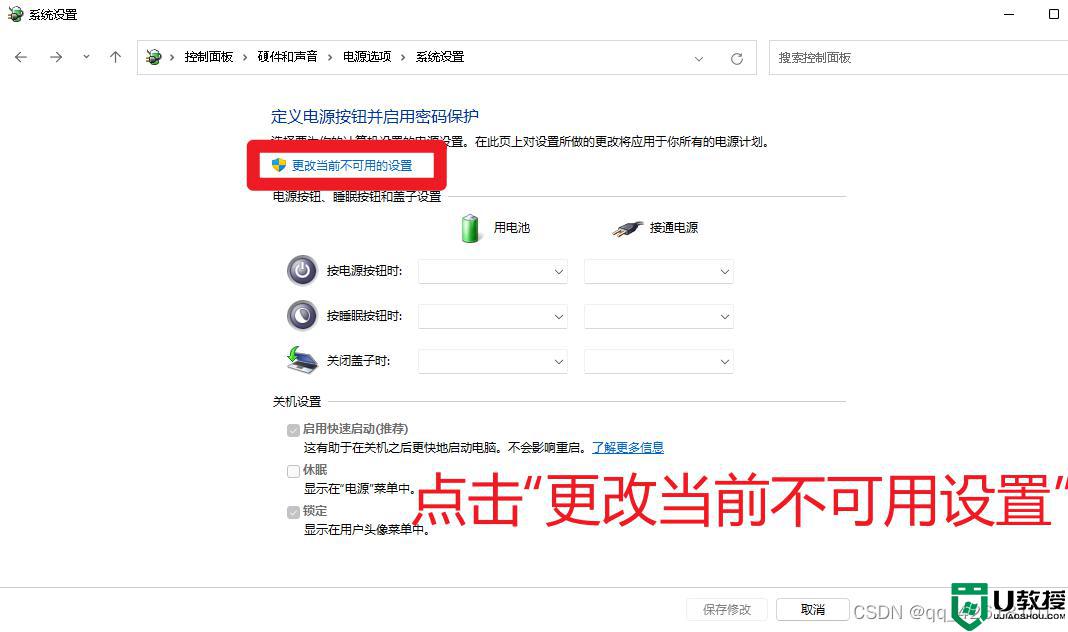
Task: Toggle the 锁定 checkbox
Action: (x=294, y=511)
